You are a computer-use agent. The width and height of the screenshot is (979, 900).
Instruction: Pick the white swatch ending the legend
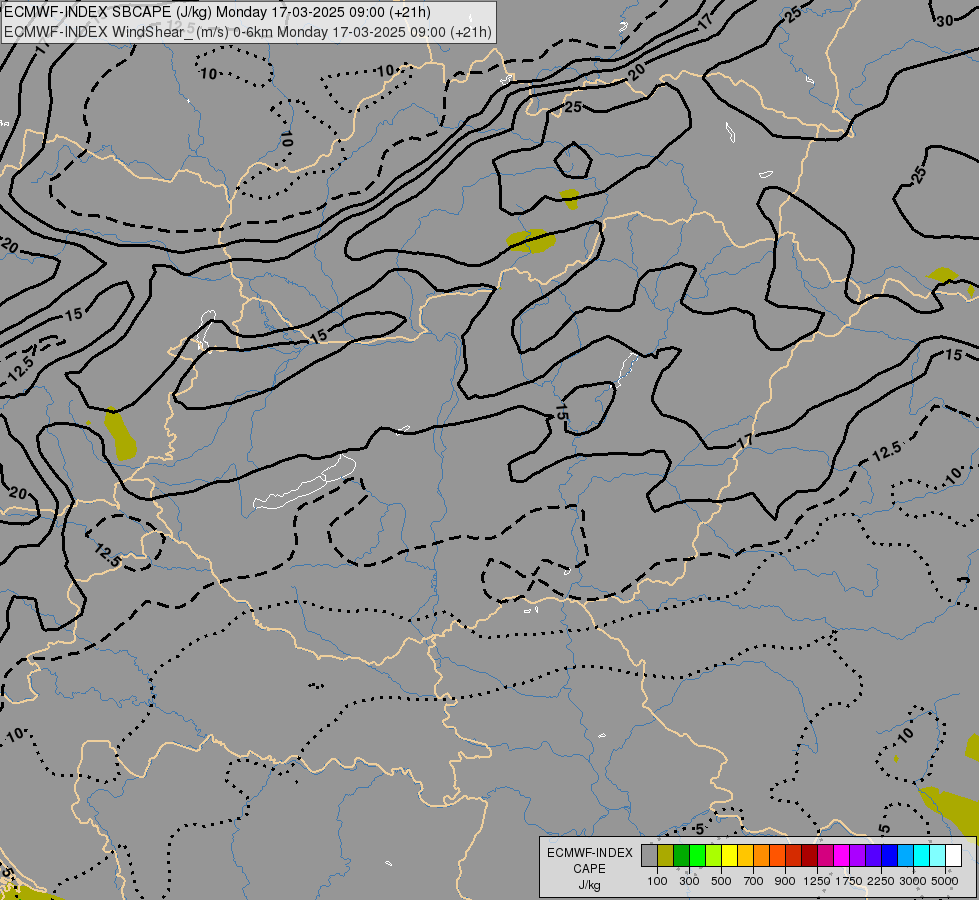[x=955, y=856]
